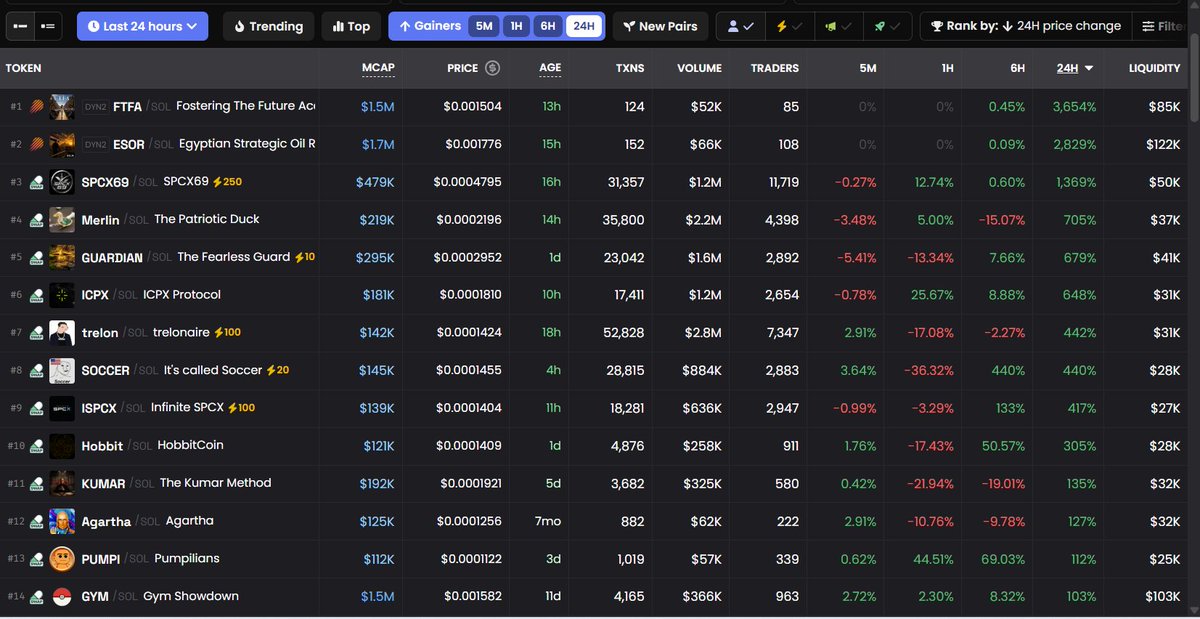Open the New Pairs tab
Viewport: 1200px width, 619px height.
(x=660, y=26)
